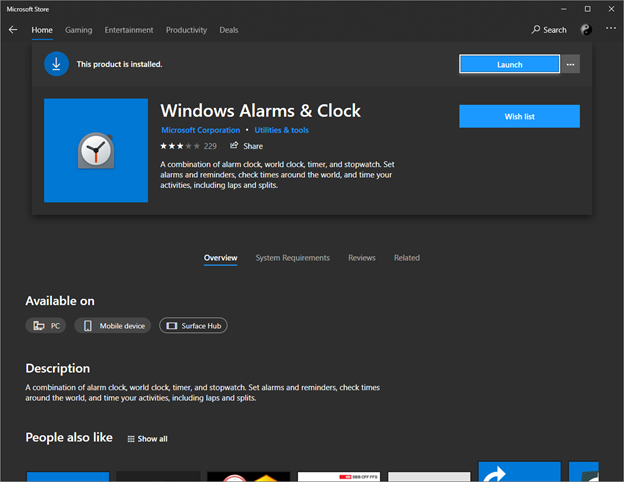Open the Utilities & tools category link
Viewport: 624px width, 482px height.
pos(281,130)
